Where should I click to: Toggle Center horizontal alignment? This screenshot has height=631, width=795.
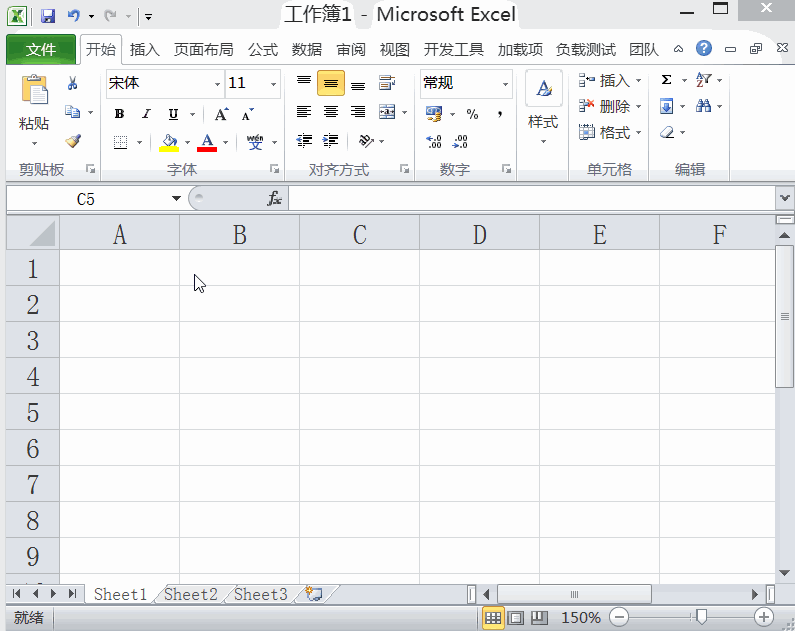(331, 112)
